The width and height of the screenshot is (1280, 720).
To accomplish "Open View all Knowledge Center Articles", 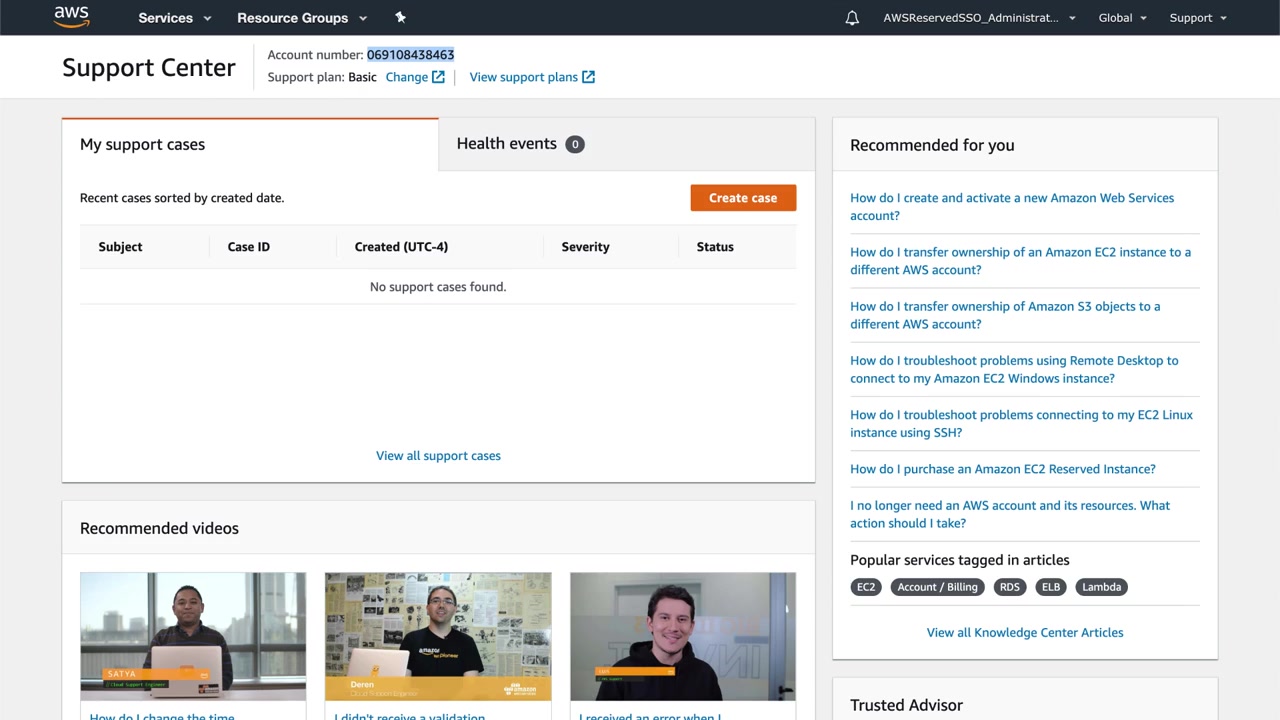I will pyautogui.click(x=1025, y=633).
